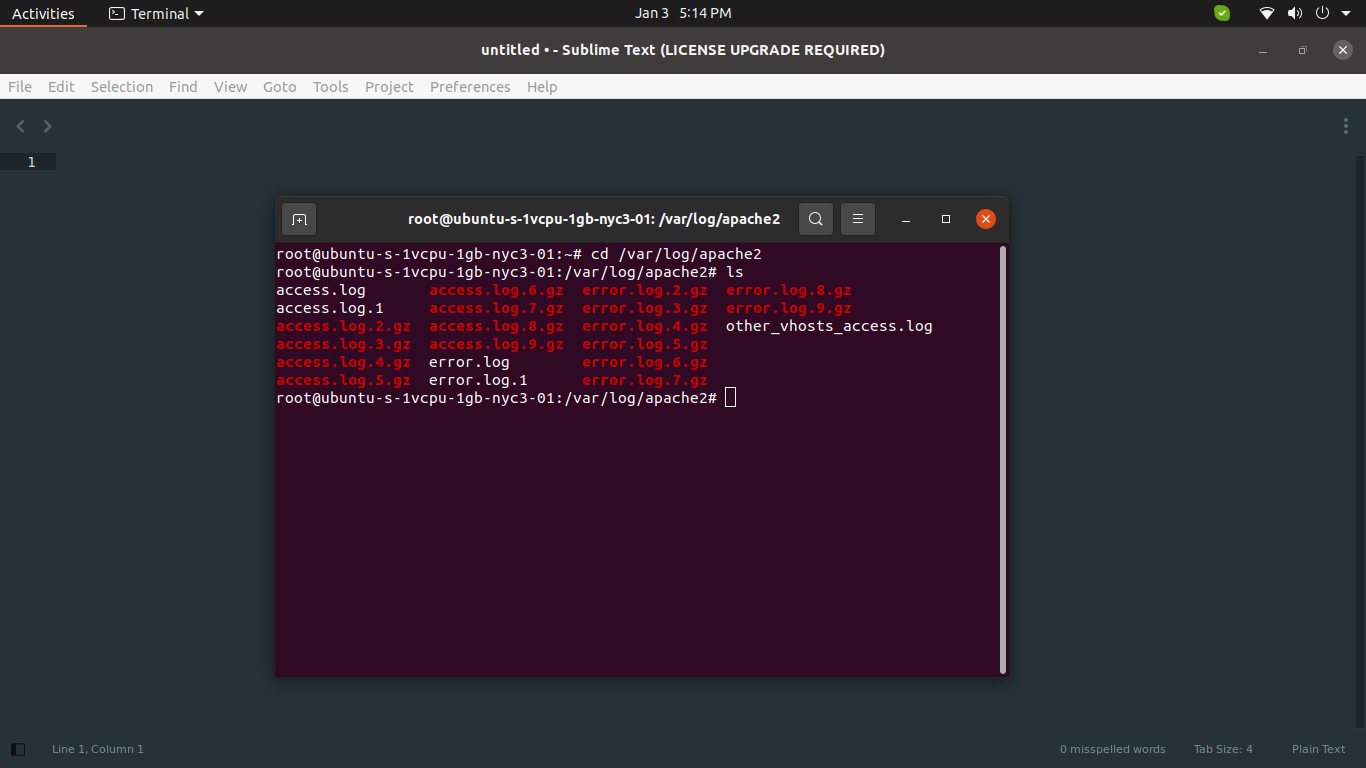Open the Goto menu
This screenshot has height=768, width=1366.
coord(279,87)
